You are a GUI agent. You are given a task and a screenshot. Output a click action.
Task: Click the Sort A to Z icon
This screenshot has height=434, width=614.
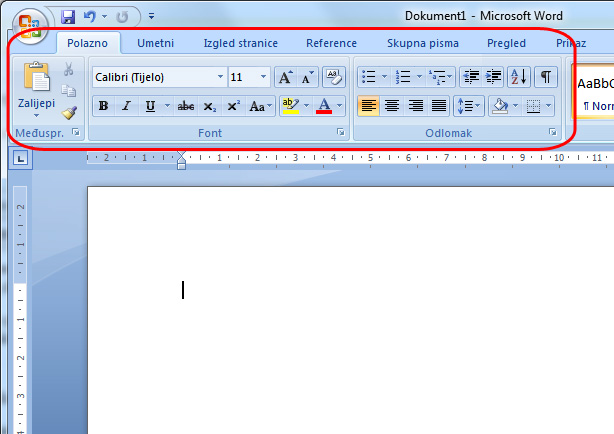point(519,77)
